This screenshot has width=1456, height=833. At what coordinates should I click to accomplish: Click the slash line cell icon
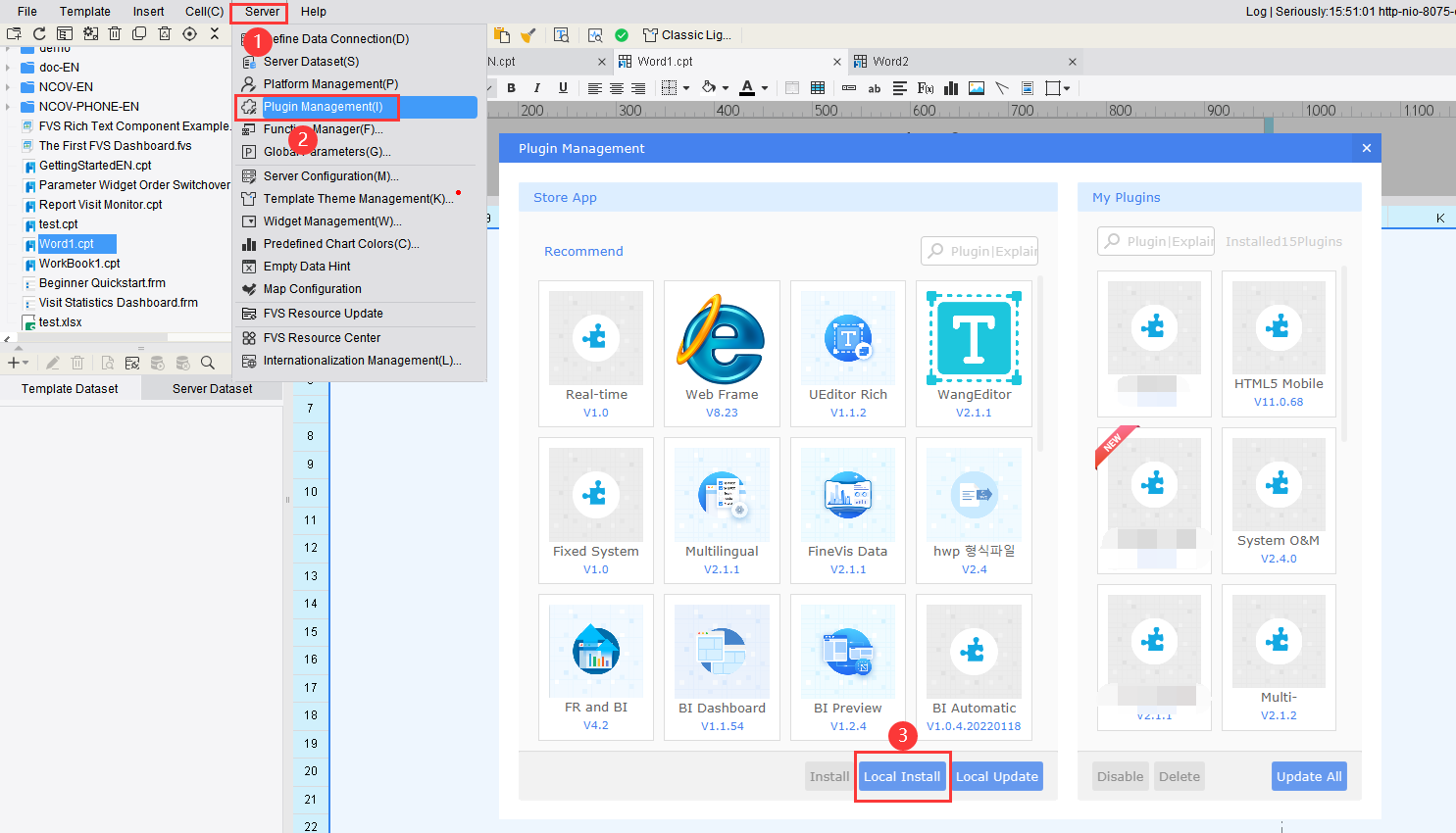pyautogui.click(x=1002, y=88)
